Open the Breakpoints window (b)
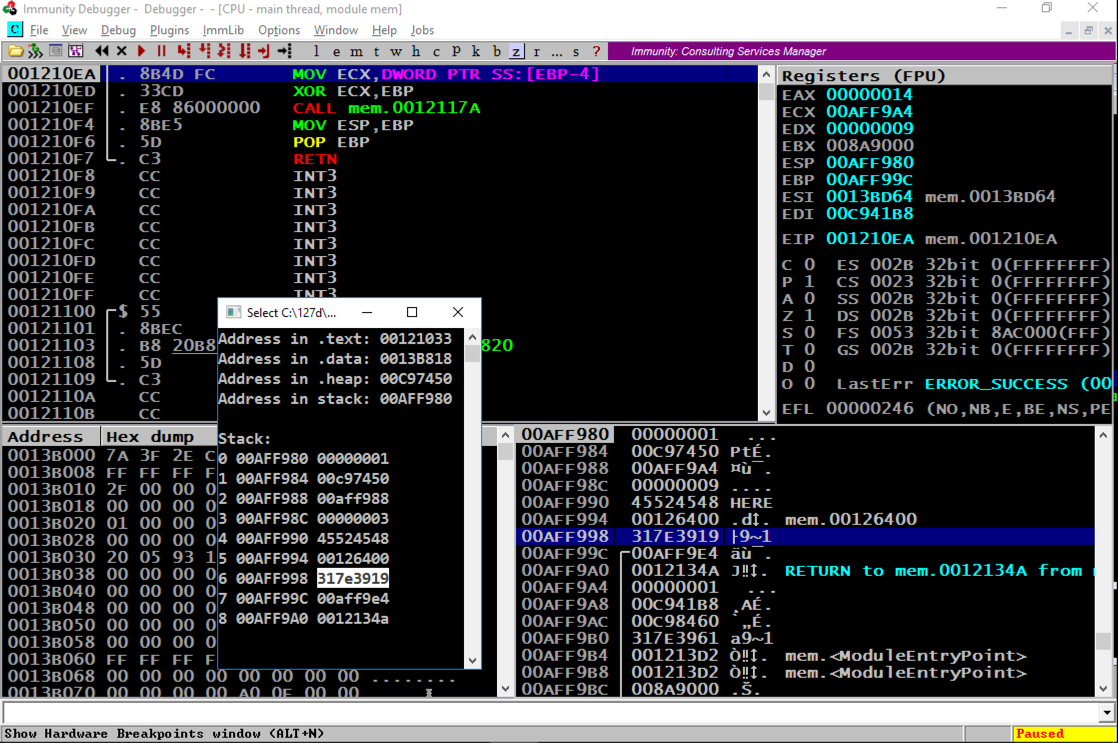This screenshot has height=743, width=1118. click(x=496, y=51)
